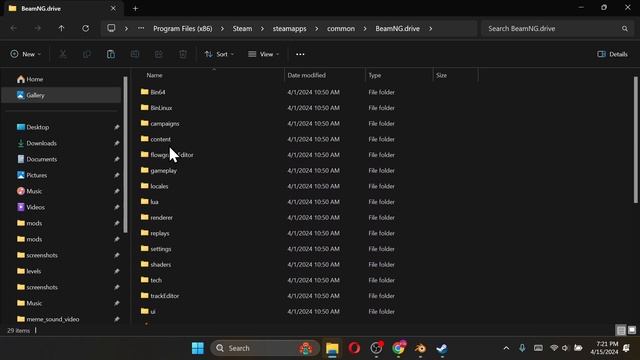Expand chevron after common in address bar
Viewport: 640px width, 360px height.
pos(365,29)
